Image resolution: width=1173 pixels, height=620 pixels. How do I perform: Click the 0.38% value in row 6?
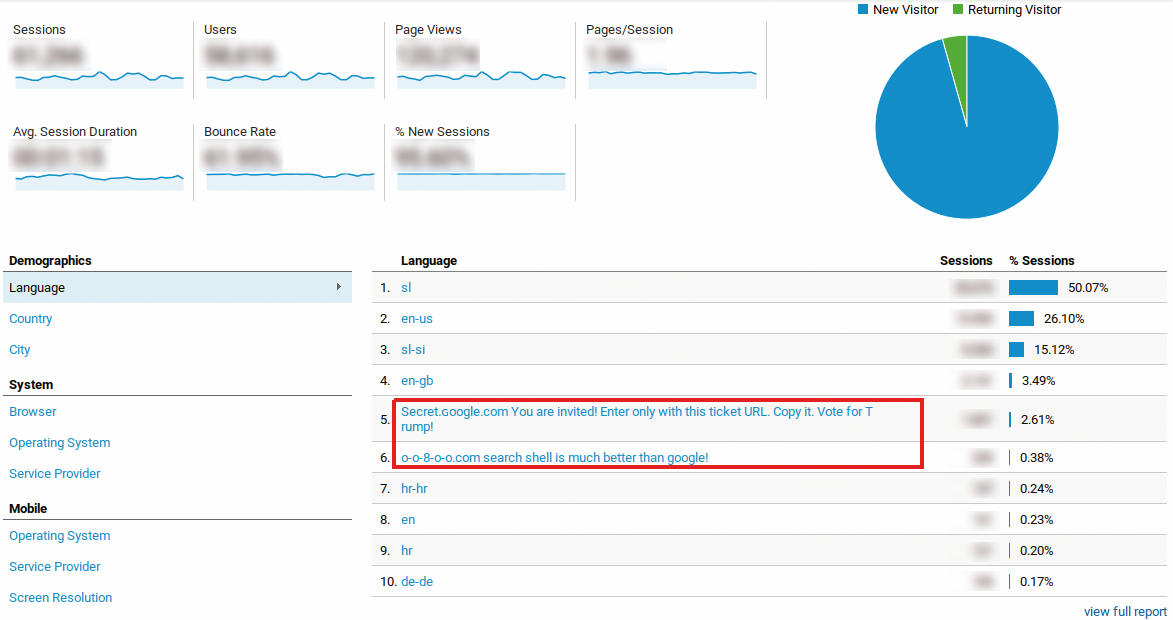coord(1036,457)
